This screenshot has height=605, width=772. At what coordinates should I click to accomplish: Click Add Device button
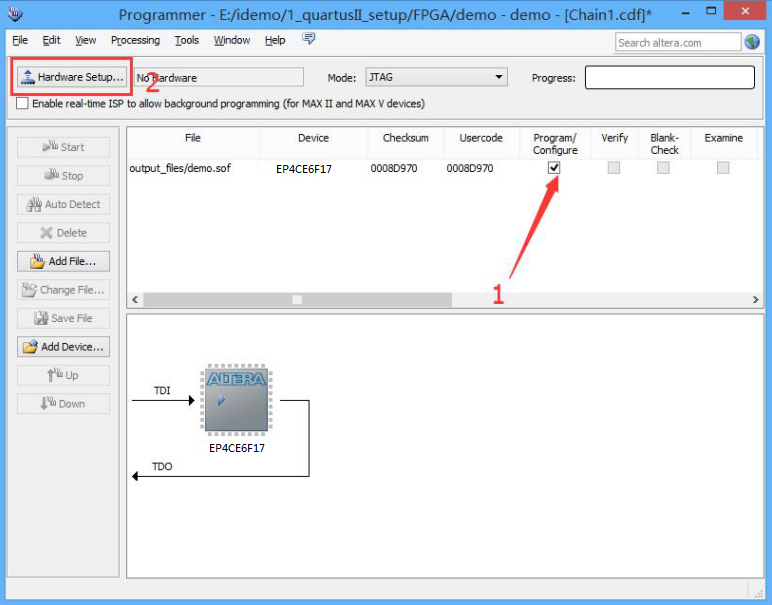[63, 347]
